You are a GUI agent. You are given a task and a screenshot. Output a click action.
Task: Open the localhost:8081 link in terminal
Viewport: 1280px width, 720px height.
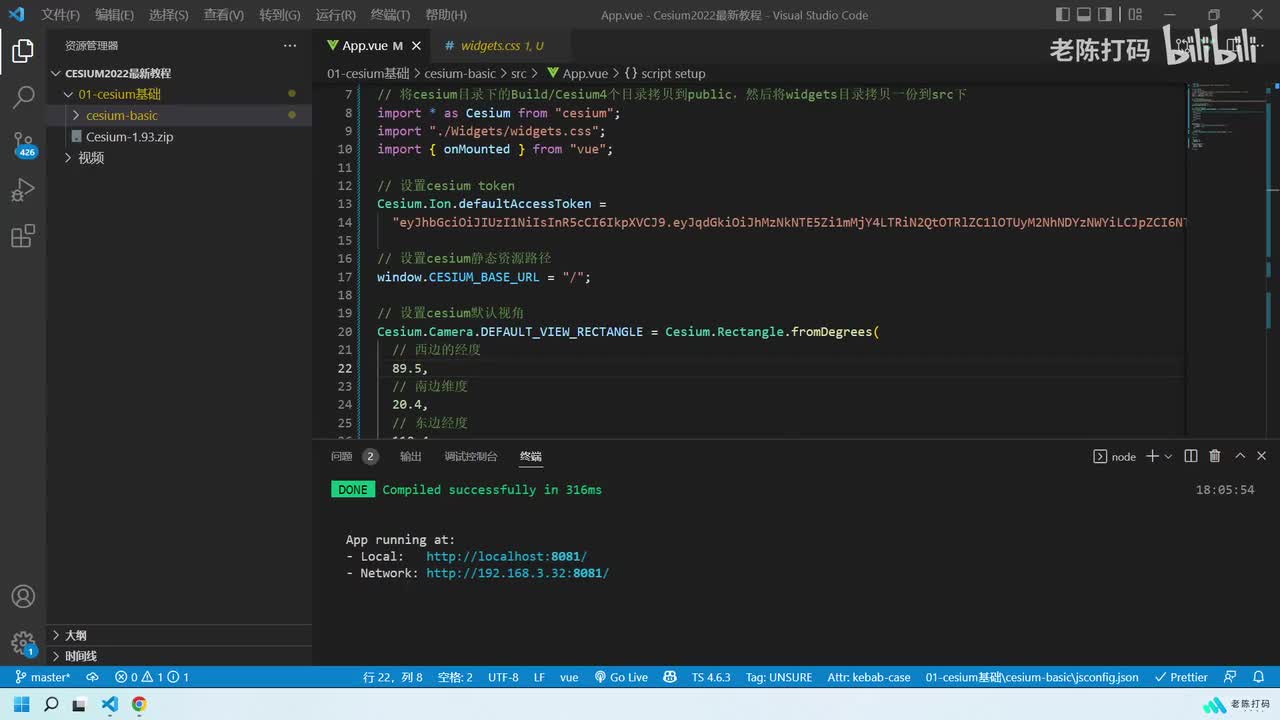[x=506, y=556]
